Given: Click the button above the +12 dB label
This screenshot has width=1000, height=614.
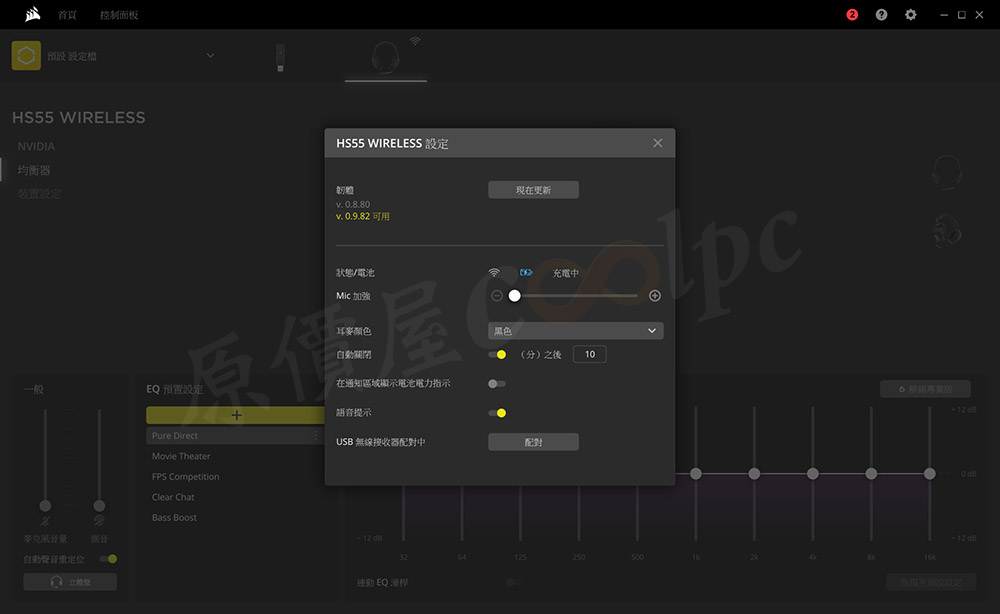Looking at the screenshot, I should click(x=925, y=389).
